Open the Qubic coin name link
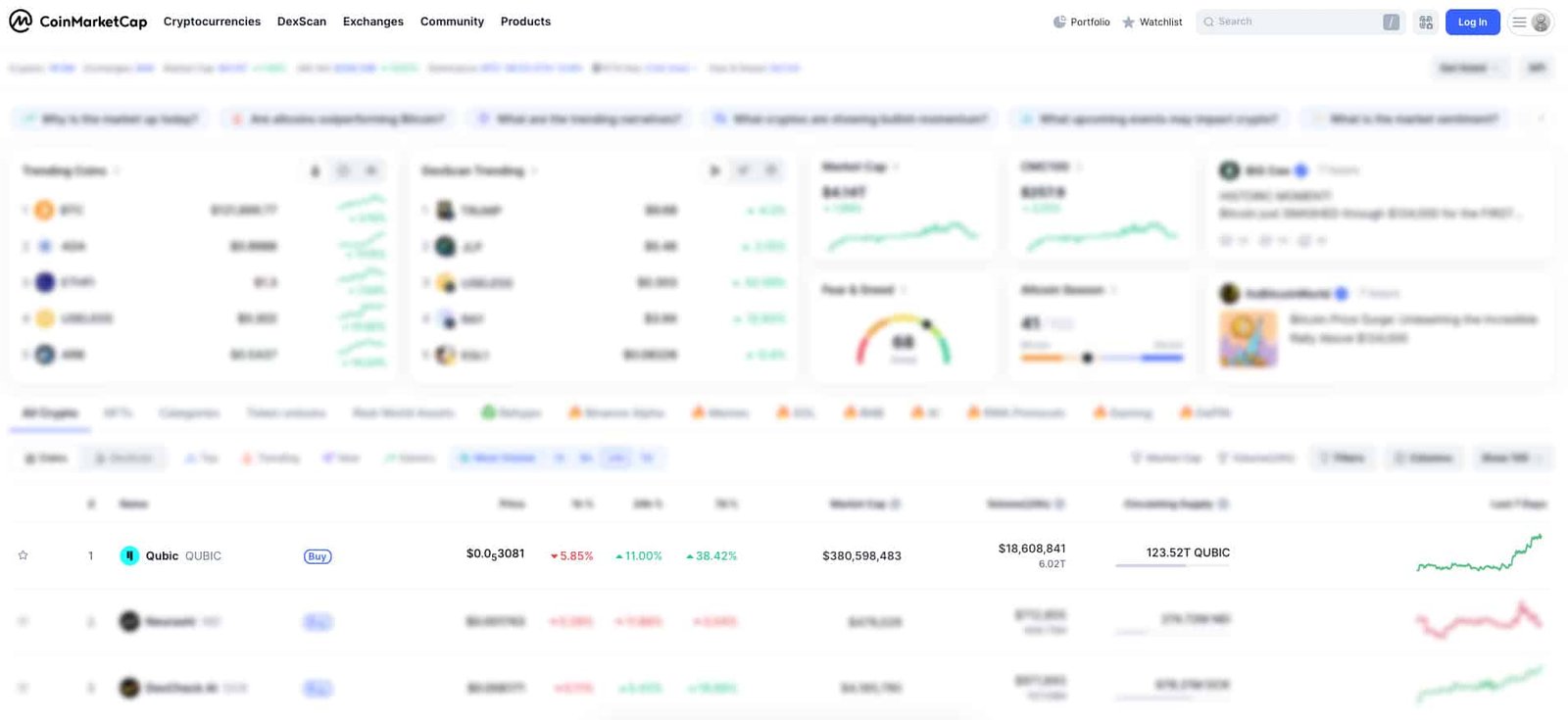Viewport: 1568px width, 720px height. tap(162, 555)
